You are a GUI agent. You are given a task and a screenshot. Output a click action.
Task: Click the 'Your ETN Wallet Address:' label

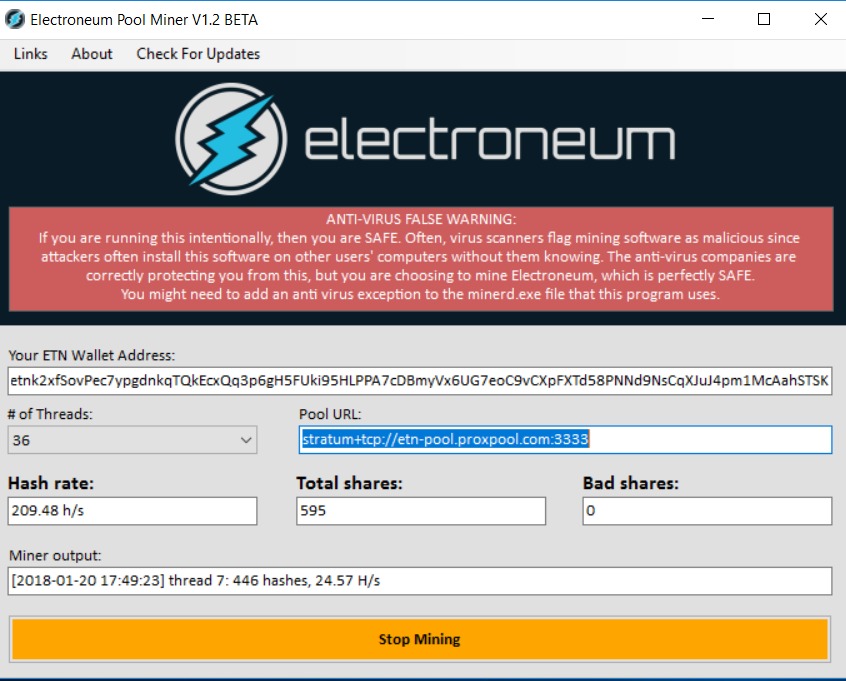pos(92,356)
